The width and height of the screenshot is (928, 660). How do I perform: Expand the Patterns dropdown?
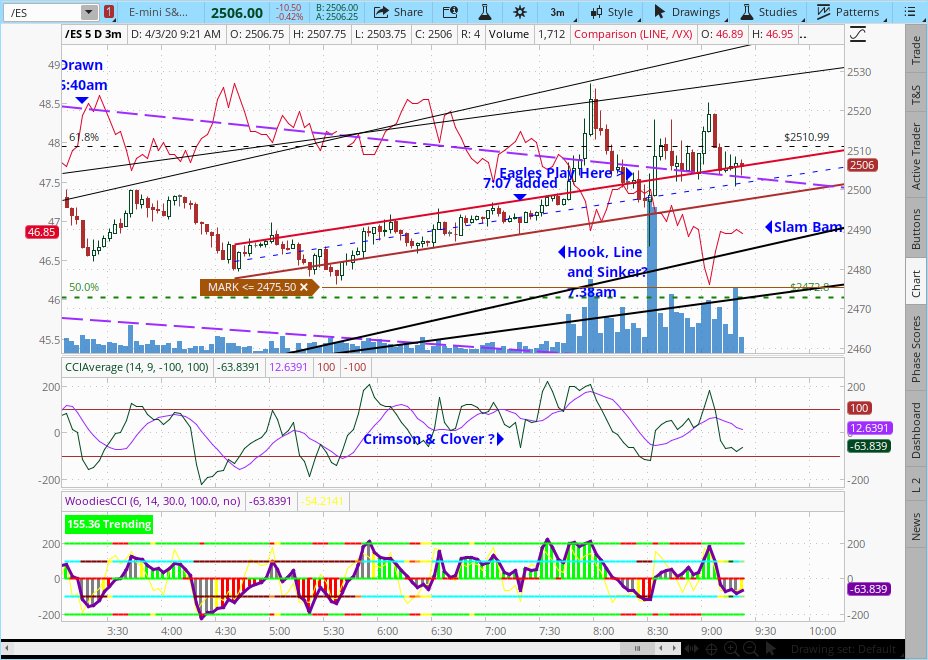(x=848, y=12)
